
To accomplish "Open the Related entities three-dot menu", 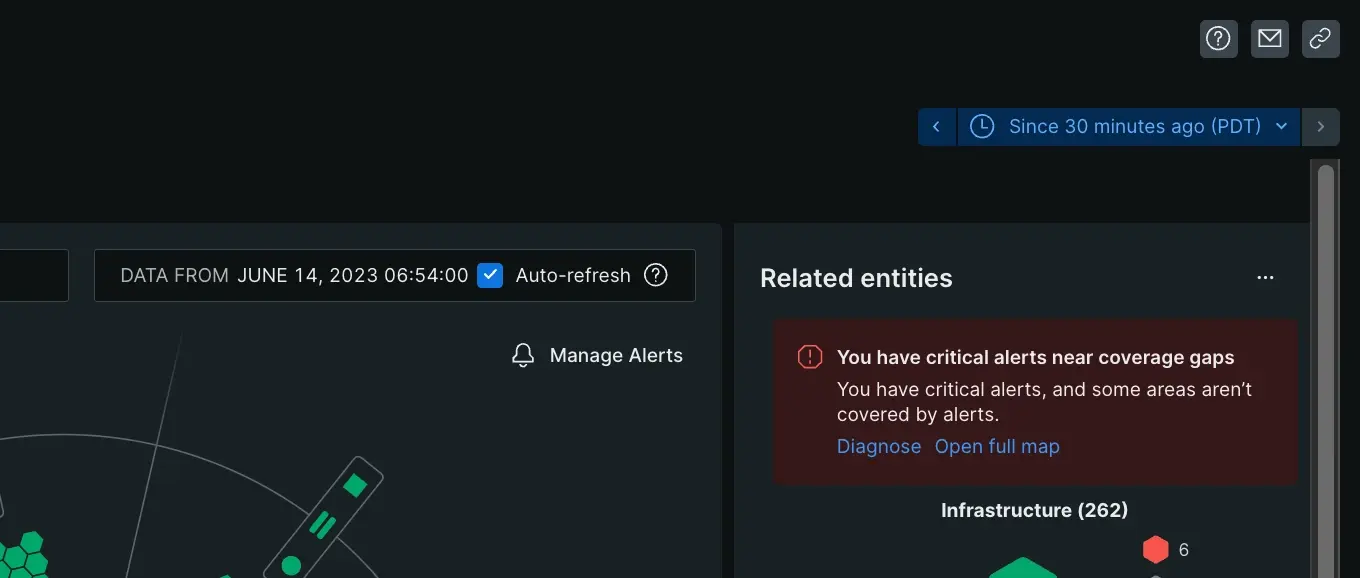I will coord(1265,278).
